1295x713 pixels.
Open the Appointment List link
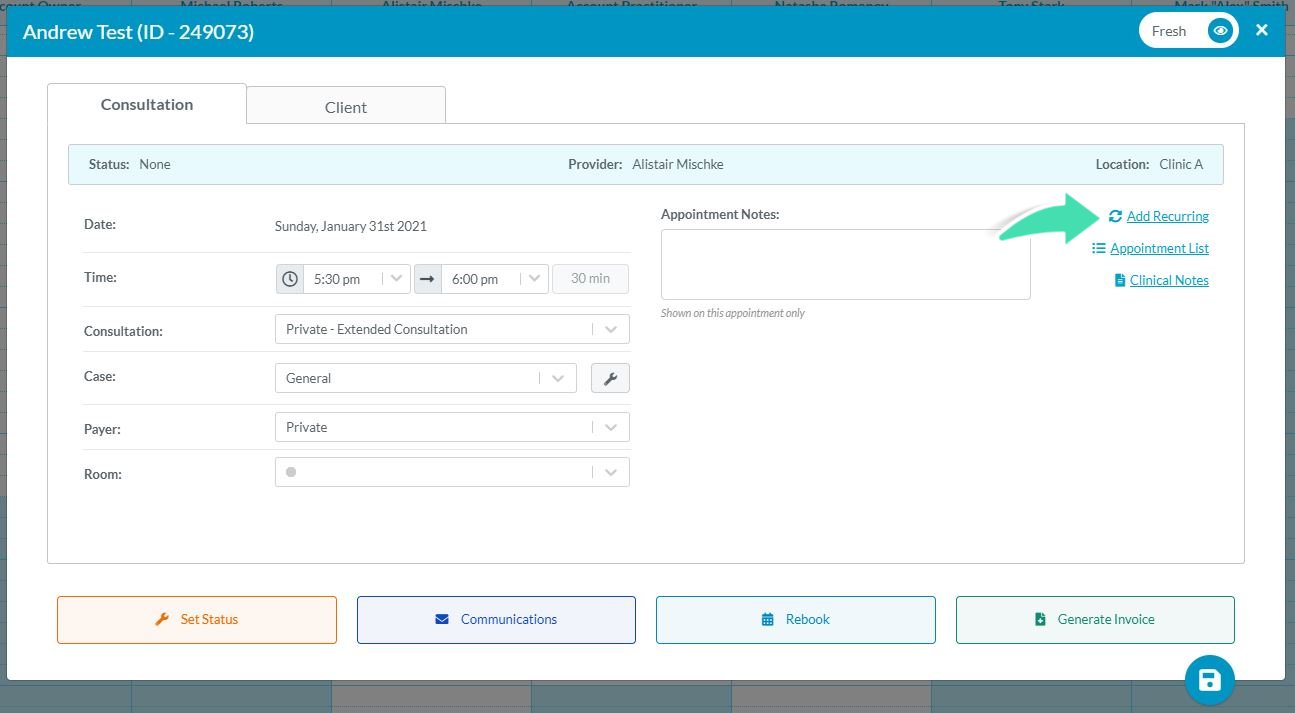coord(1159,248)
